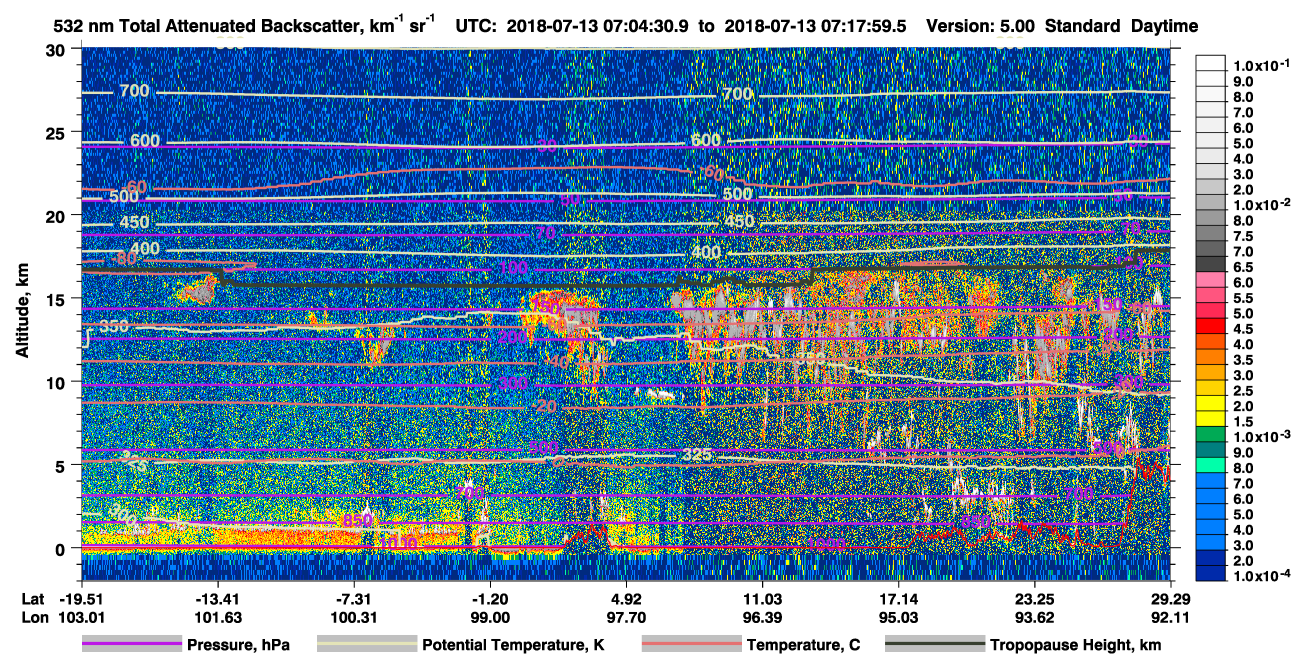Click the longitude value '95.03'

(898, 618)
